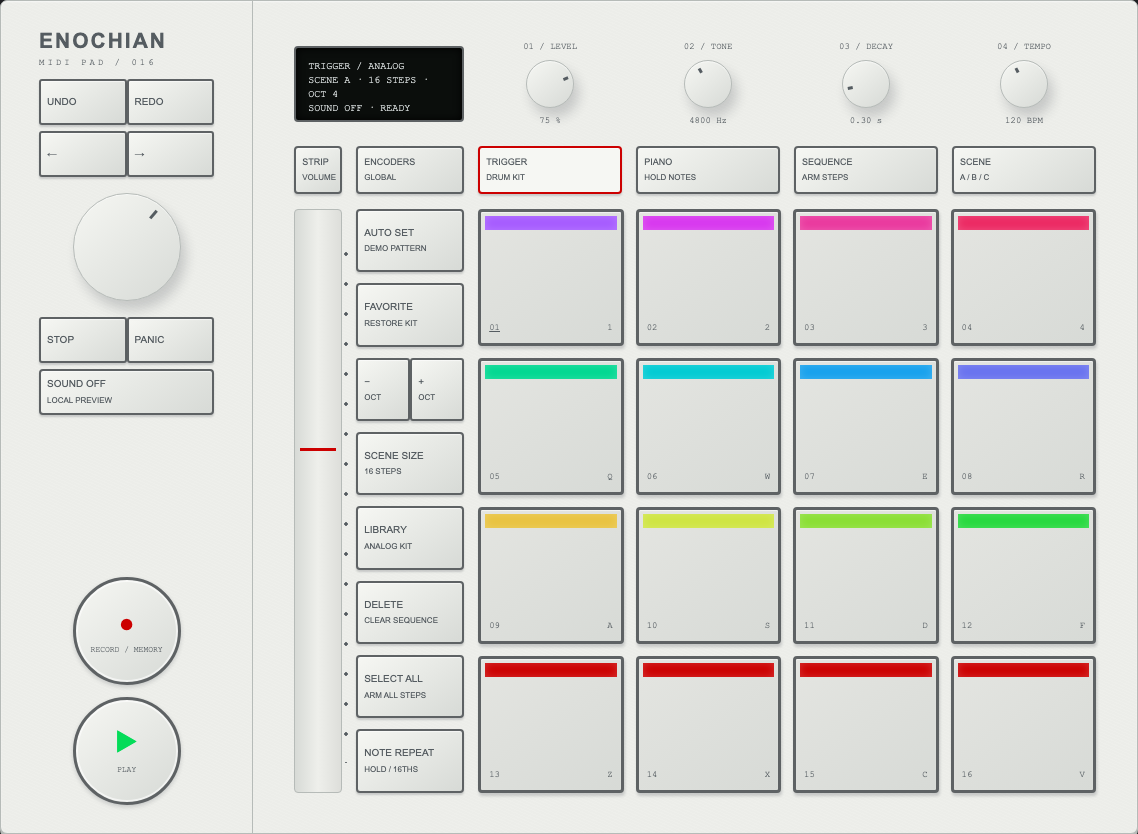This screenshot has width=1138, height=834.
Task: Tap pad 04 with crimson strip
Action: (1023, 277)
